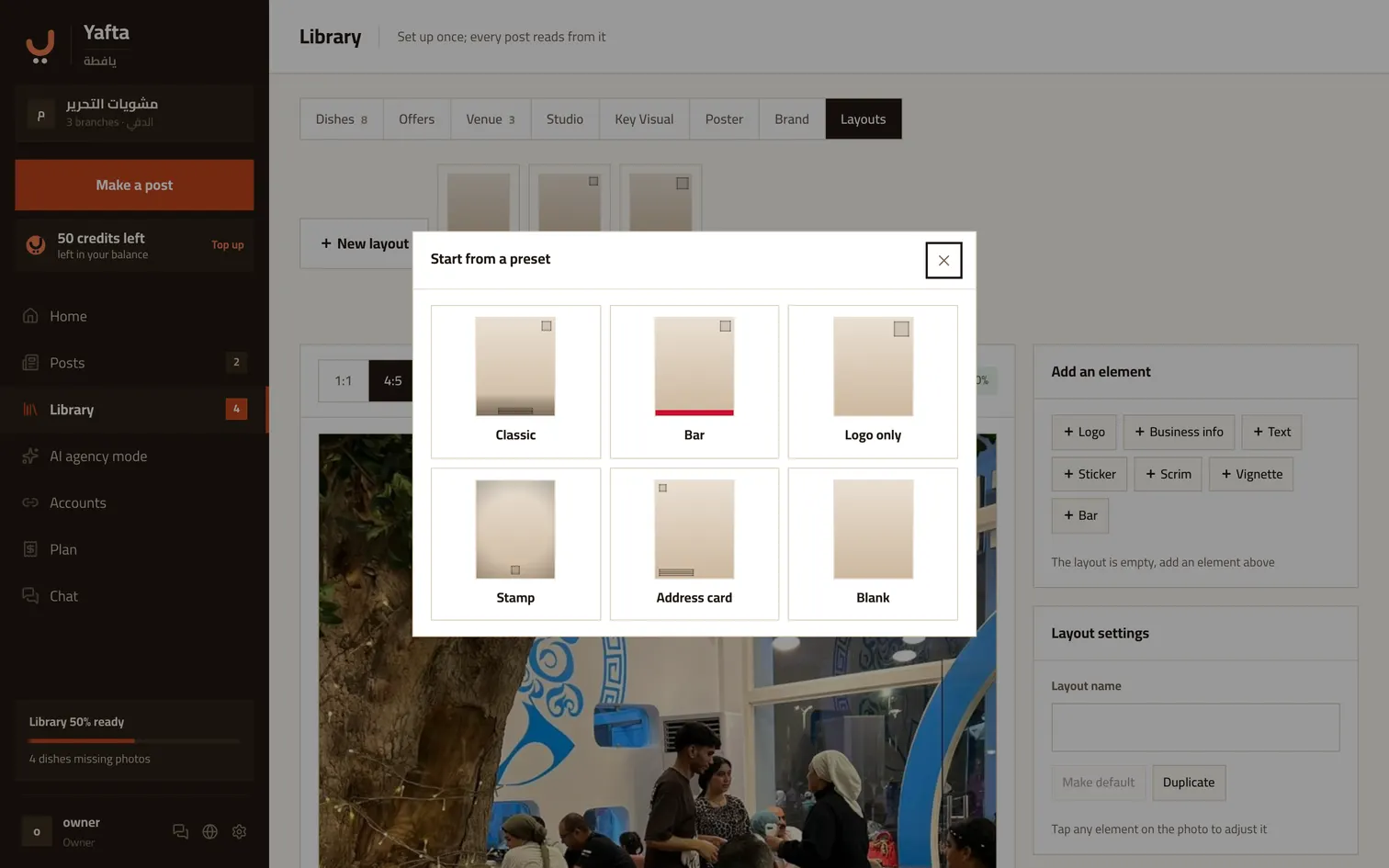1389x868 pixels.
Task: Add a Sticker element
Action: [1090, 474]
